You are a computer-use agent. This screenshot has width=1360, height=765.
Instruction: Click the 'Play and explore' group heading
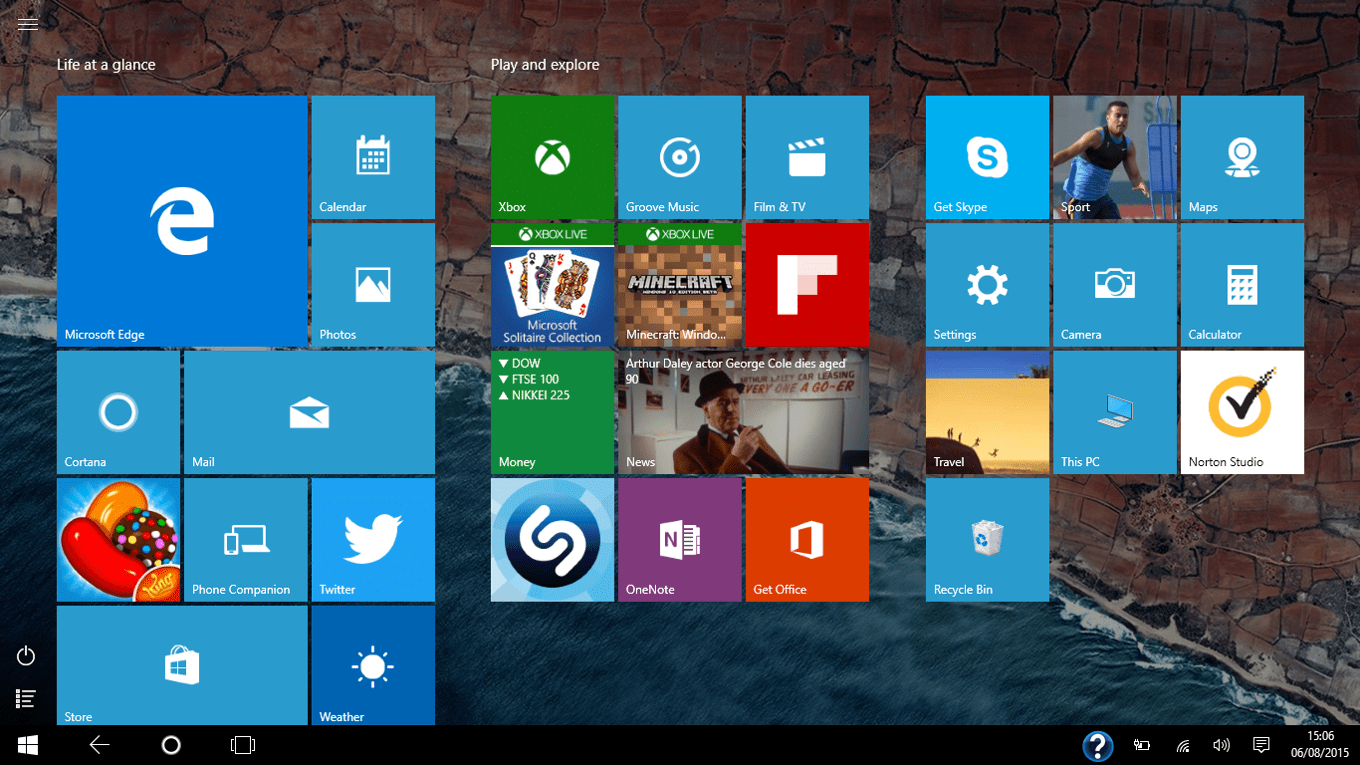[x=545, y=65]
